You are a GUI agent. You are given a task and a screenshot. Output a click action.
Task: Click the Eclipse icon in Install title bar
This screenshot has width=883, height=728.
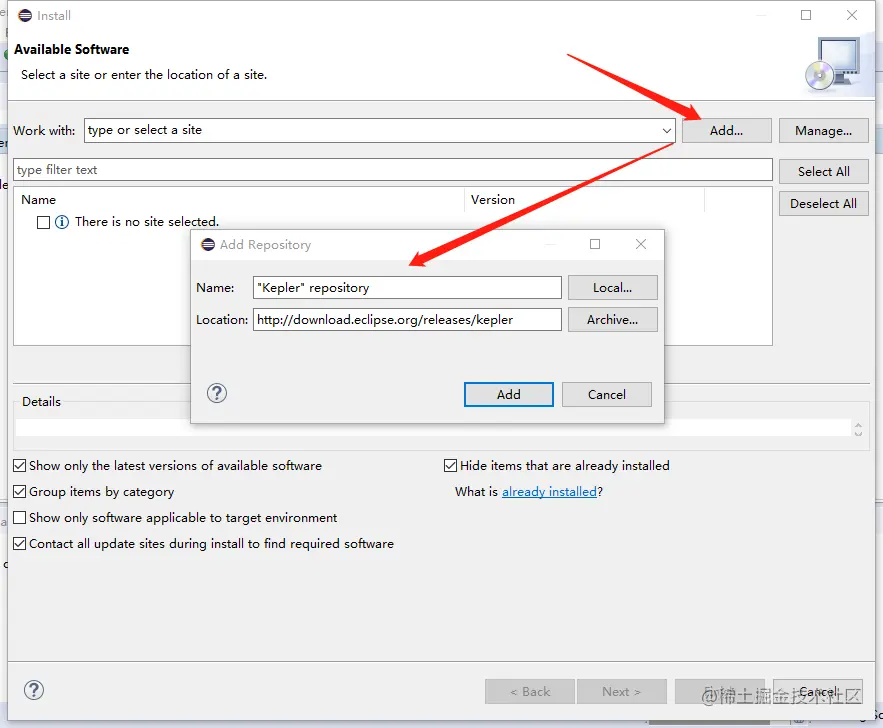pyautogui.click(x=25, y=15)
